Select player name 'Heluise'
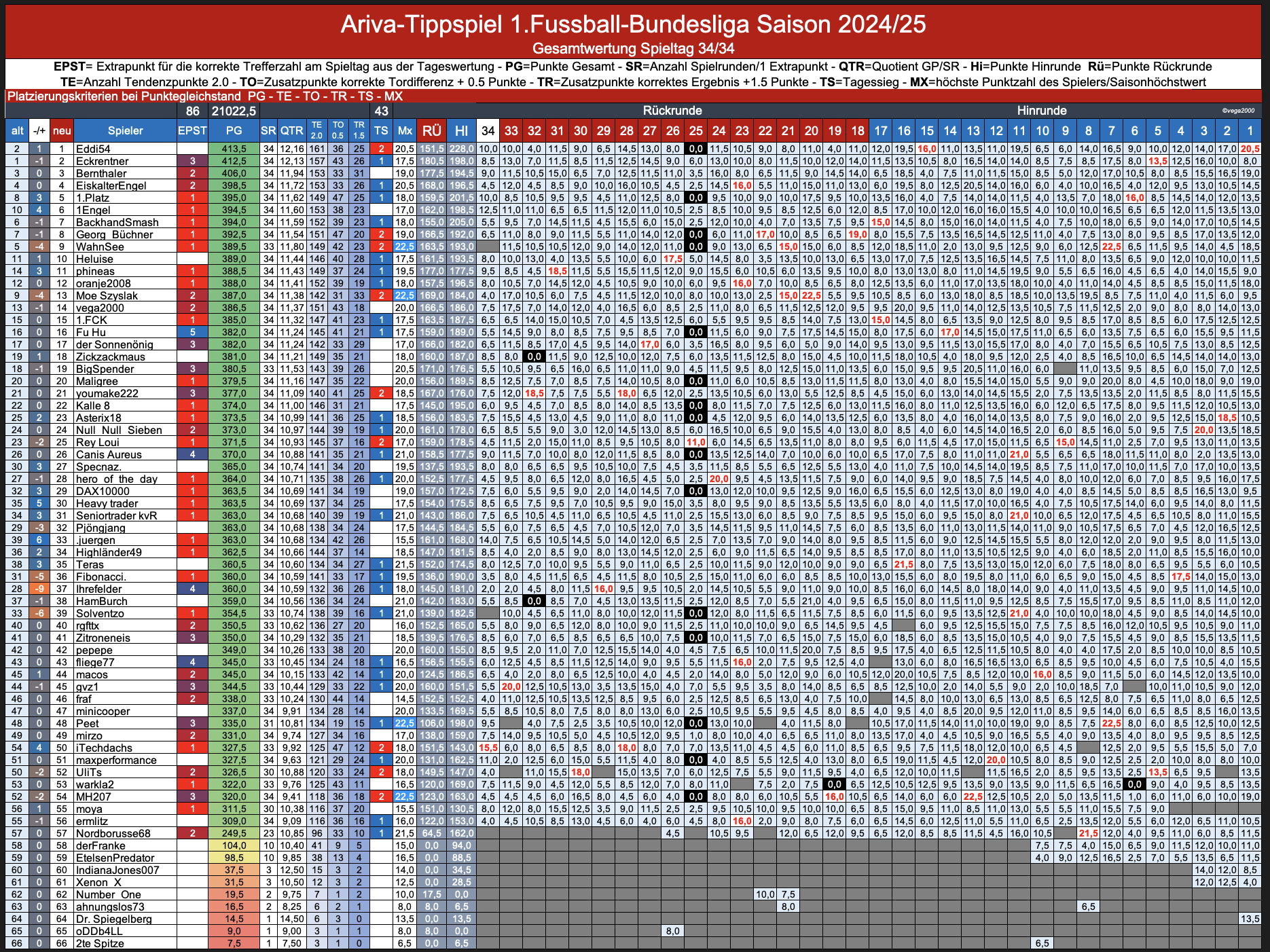This screenshot has height=952, width=1270. pyautogui.click(x=94, y=259)
